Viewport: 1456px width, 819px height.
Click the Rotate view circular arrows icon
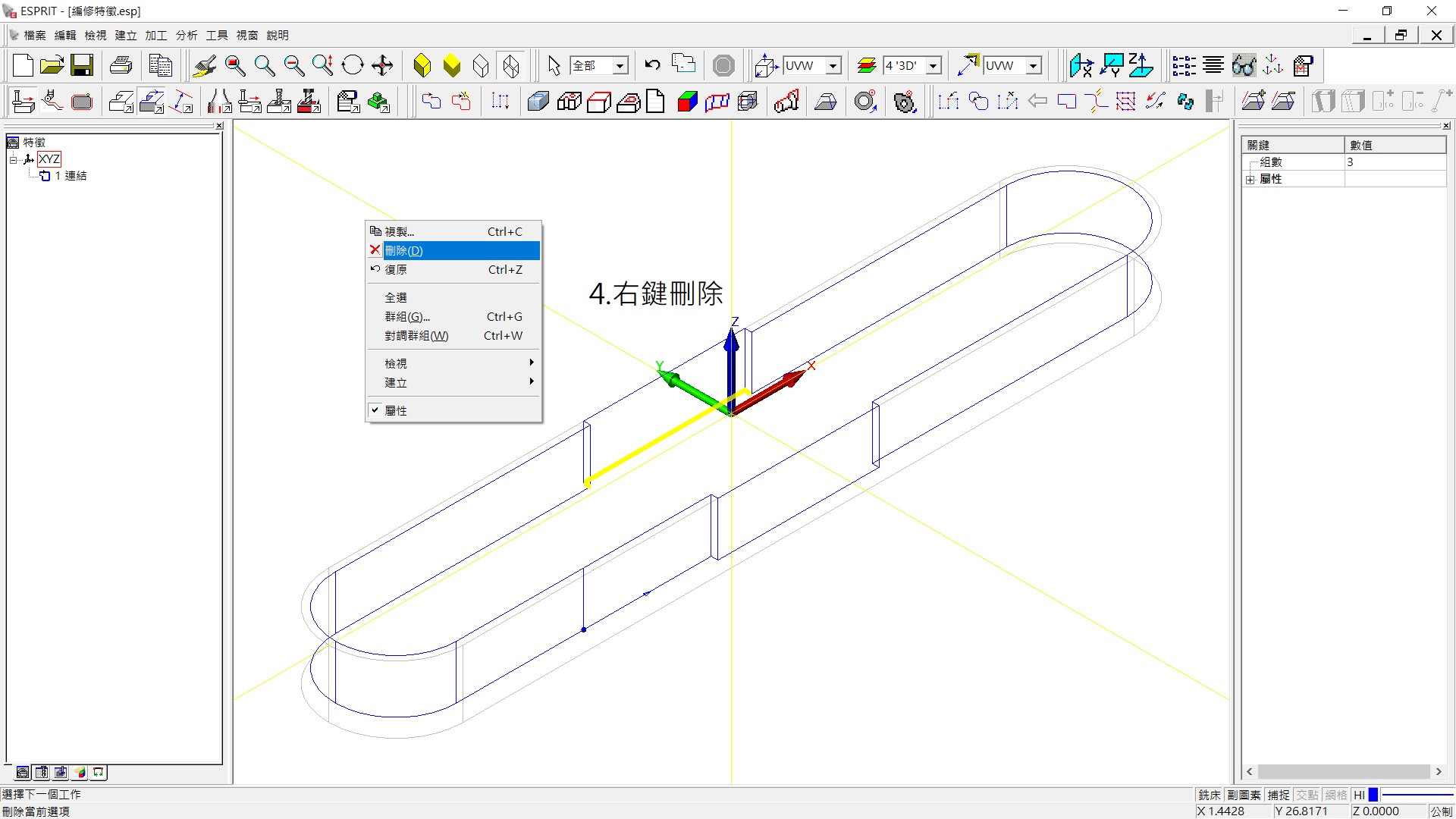353,65
